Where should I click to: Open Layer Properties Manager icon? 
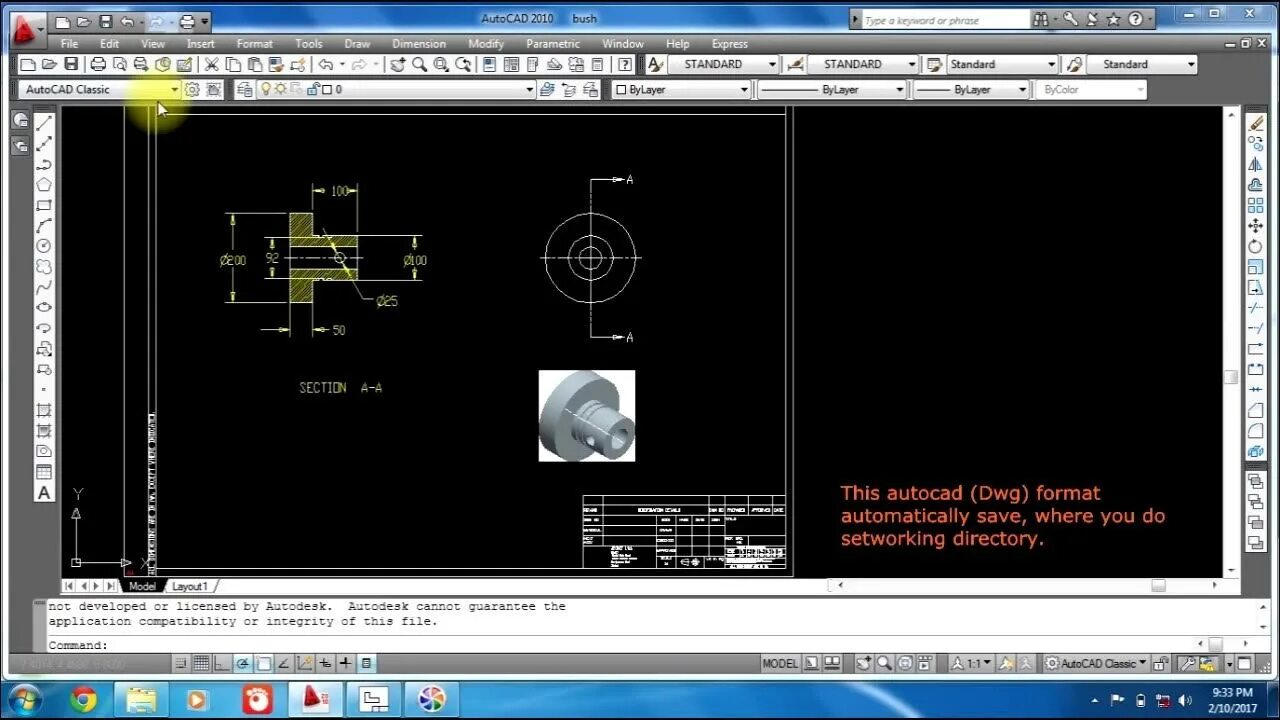pyautogui.click(x=245, y=89)
